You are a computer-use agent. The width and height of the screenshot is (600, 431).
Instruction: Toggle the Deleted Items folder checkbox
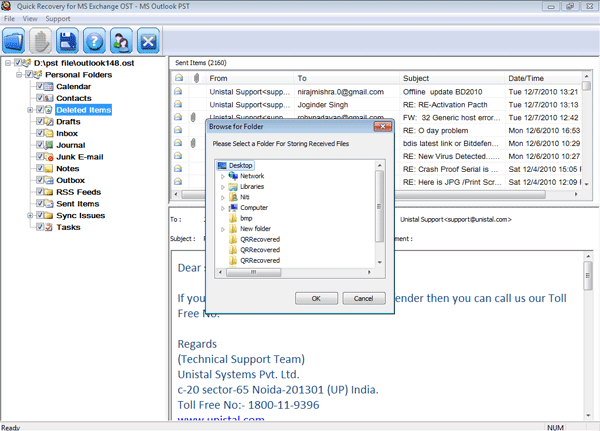coord(40,109)
